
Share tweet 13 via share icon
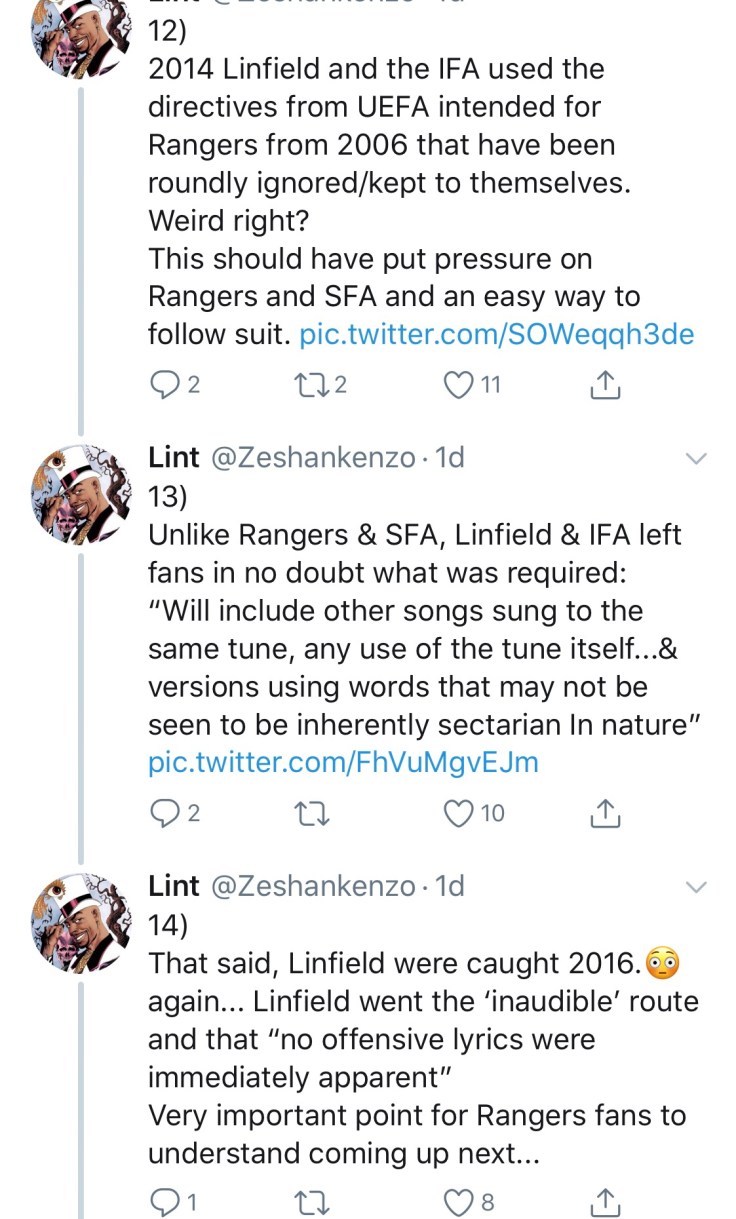coord(605,814)
